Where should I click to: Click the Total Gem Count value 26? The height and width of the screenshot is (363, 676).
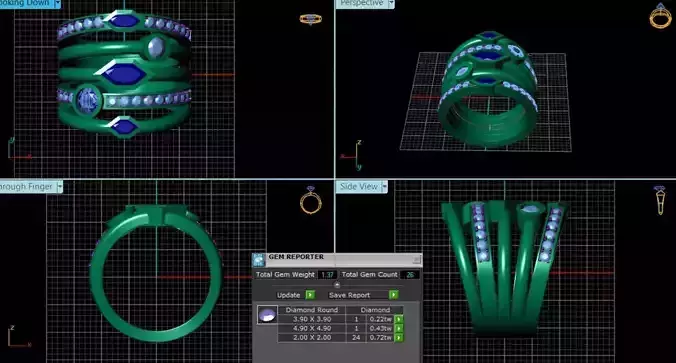click(410, 275)
